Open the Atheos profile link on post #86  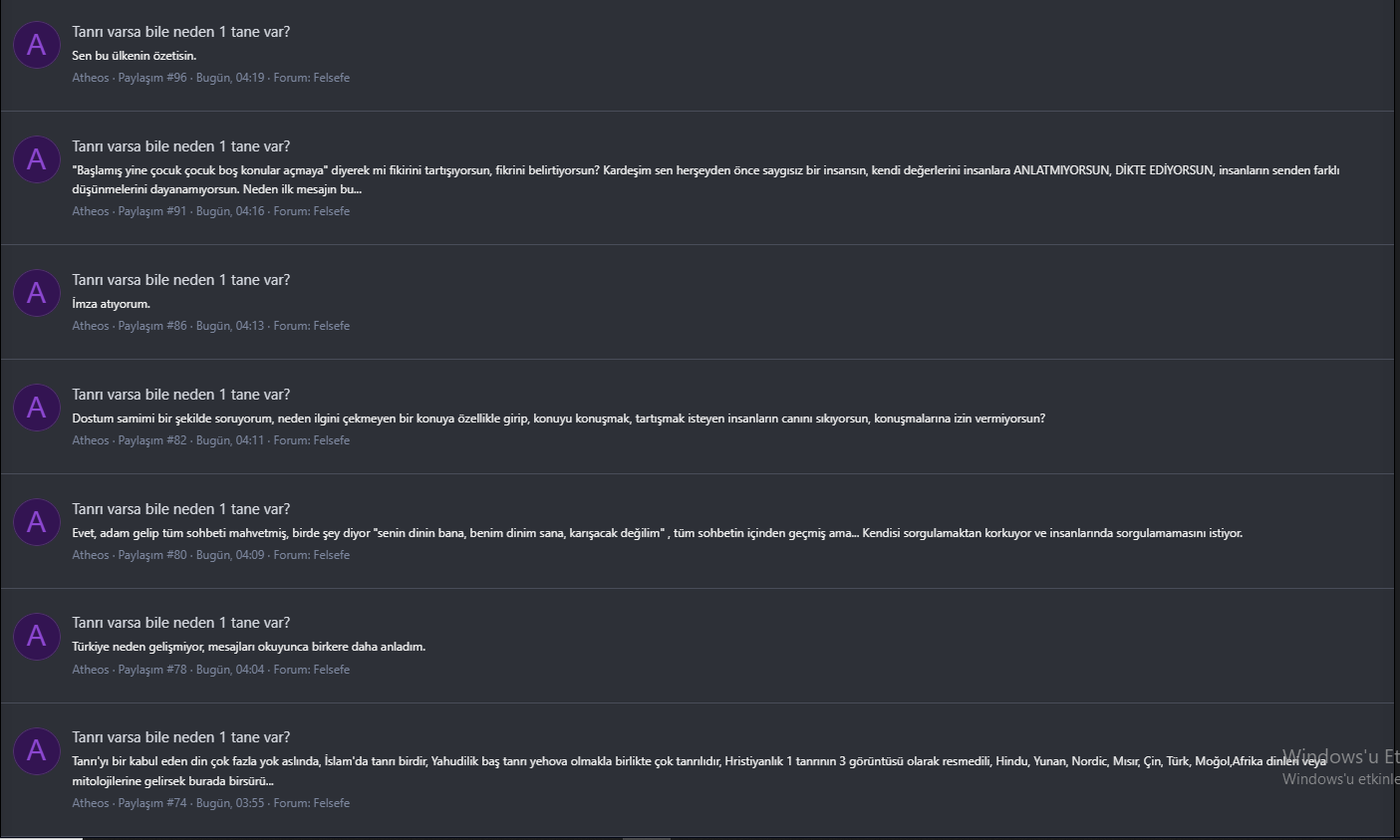click(x=90, y=326)
